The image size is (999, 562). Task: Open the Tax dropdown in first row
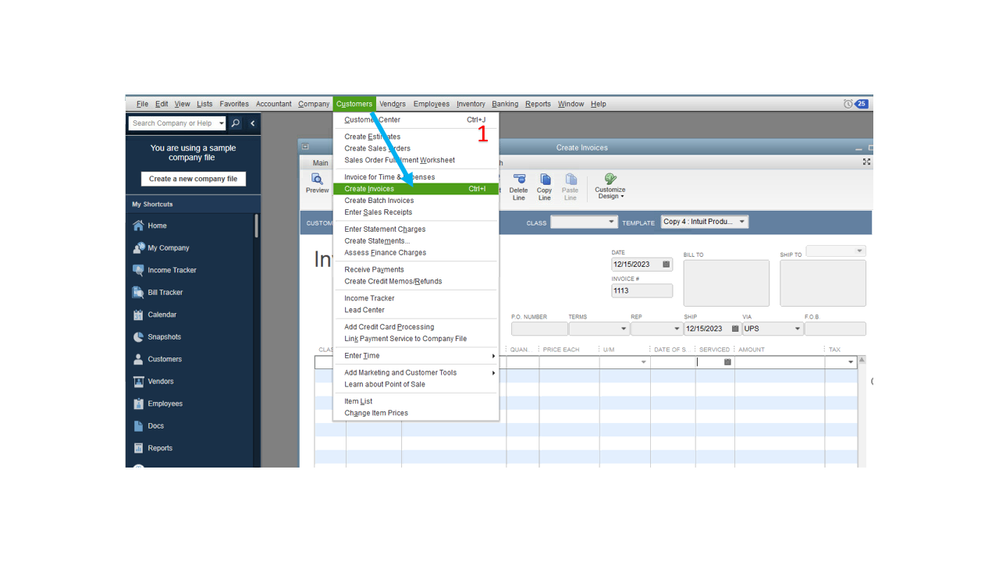point(851,362)
